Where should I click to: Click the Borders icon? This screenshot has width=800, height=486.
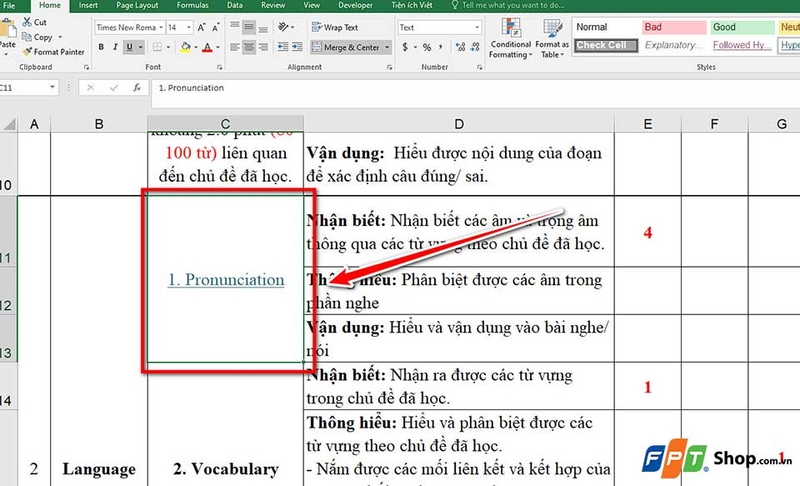[x=157, y=47]
